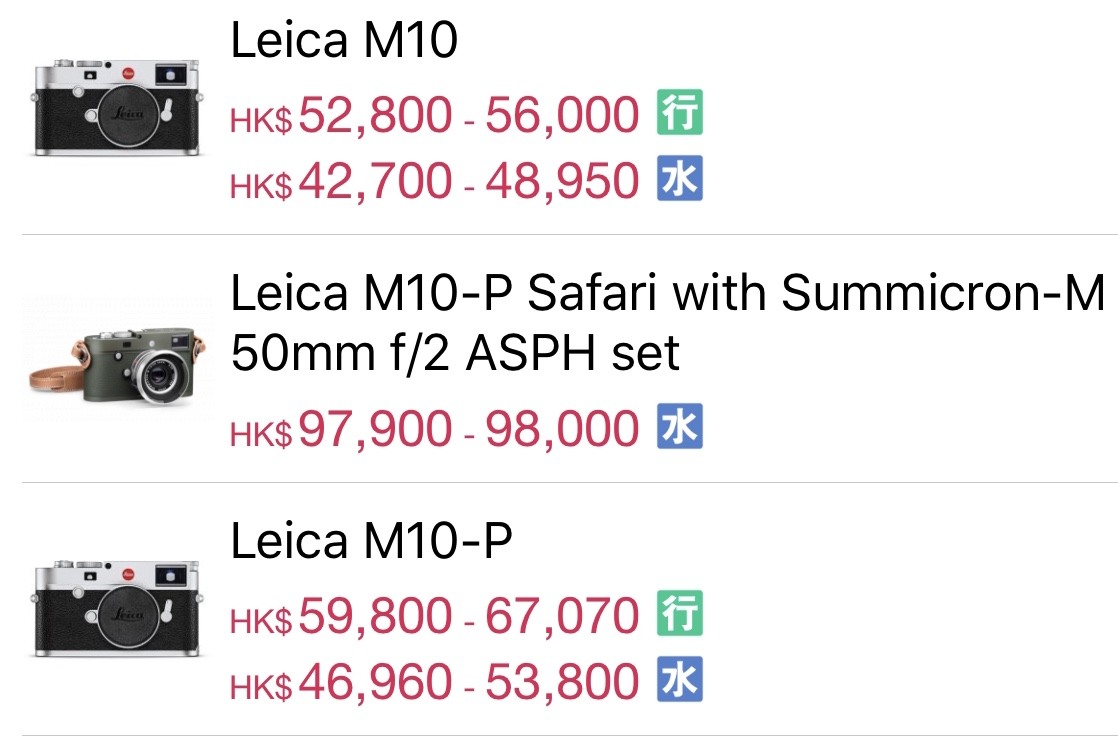This screenshot has width=1118, height=738.
Task: Open the Leica M10-P camera thumbnail
Action: tap(116, 608)
